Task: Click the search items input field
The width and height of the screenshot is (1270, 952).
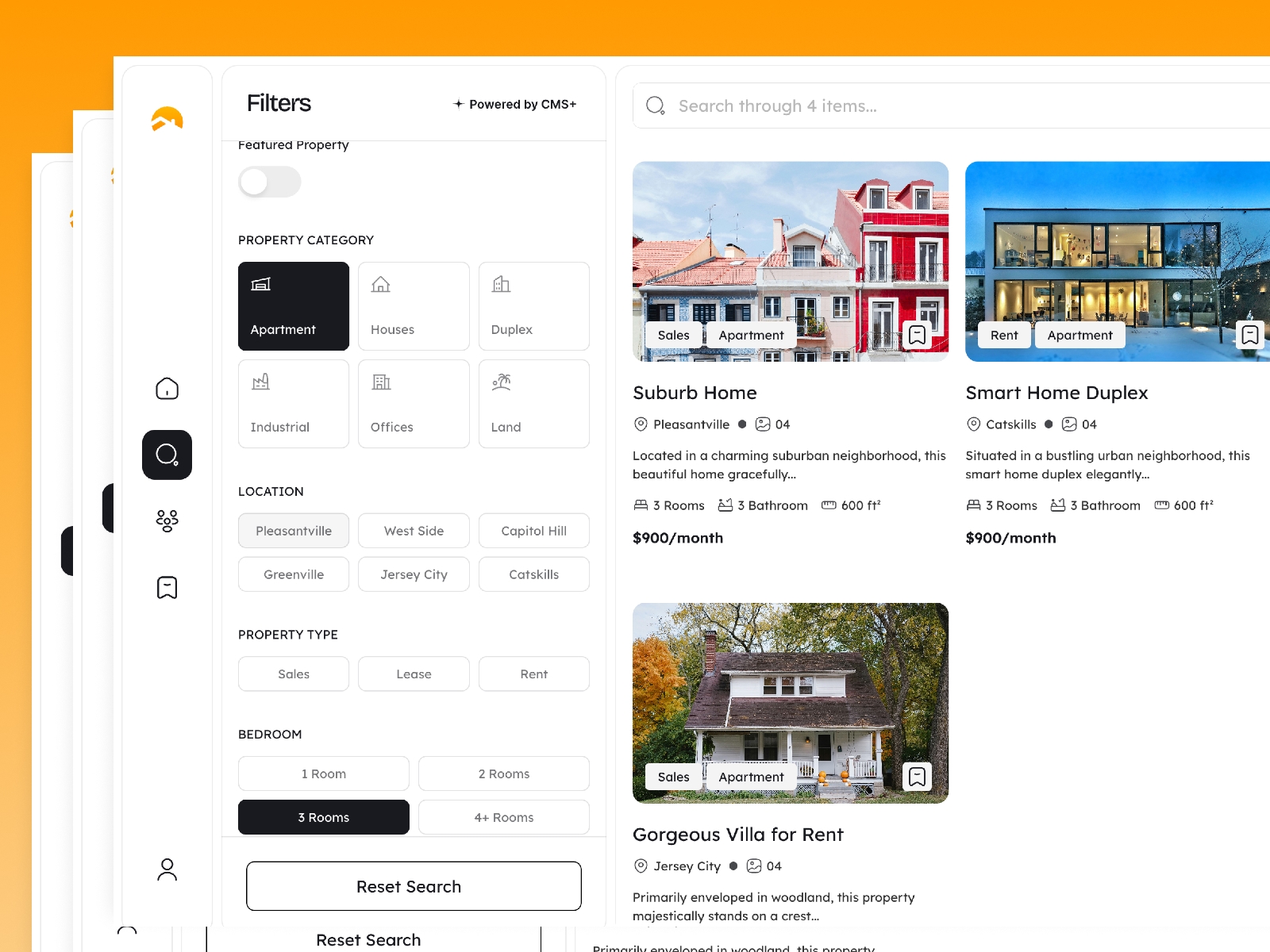Action: coord(952,106)
